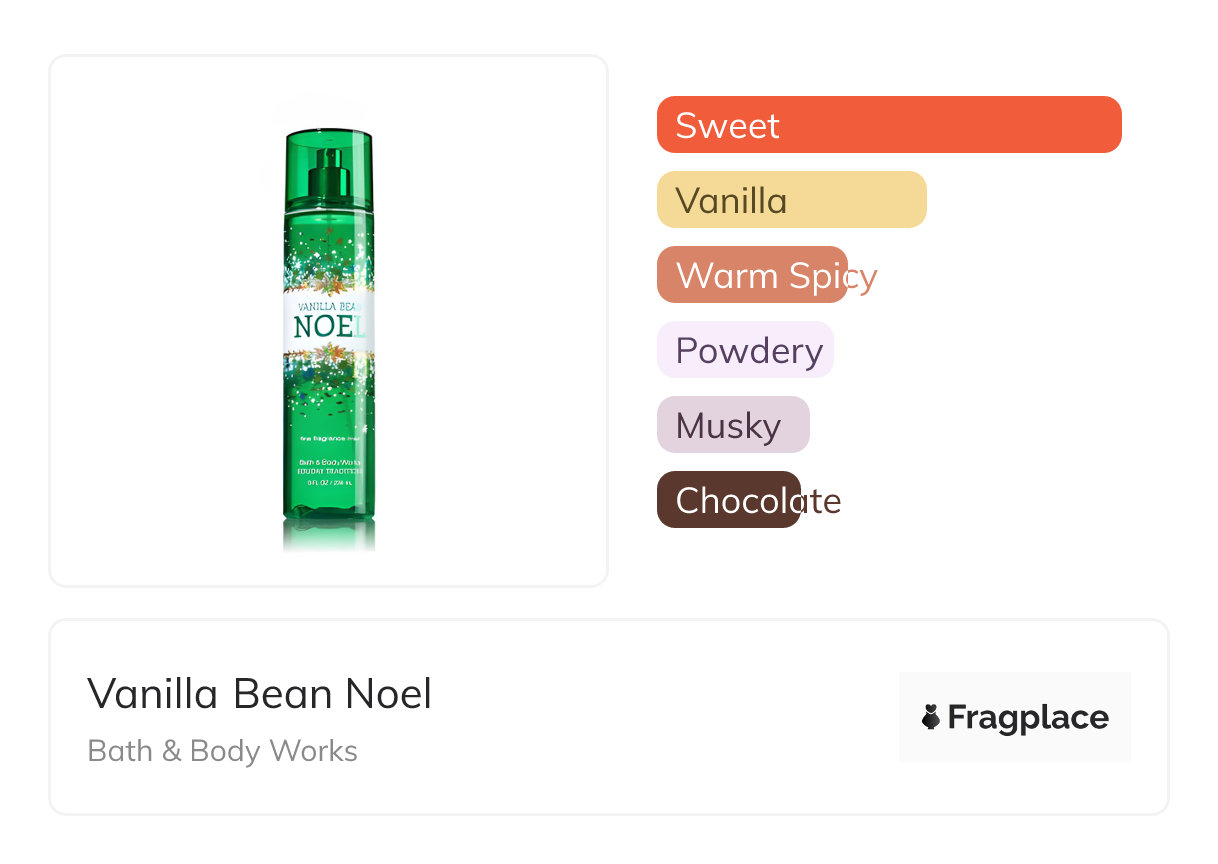Viewport: 1218px width, 864px height.
Task: Click the Fragplace wordmark text
Action: pos(1028,717)
